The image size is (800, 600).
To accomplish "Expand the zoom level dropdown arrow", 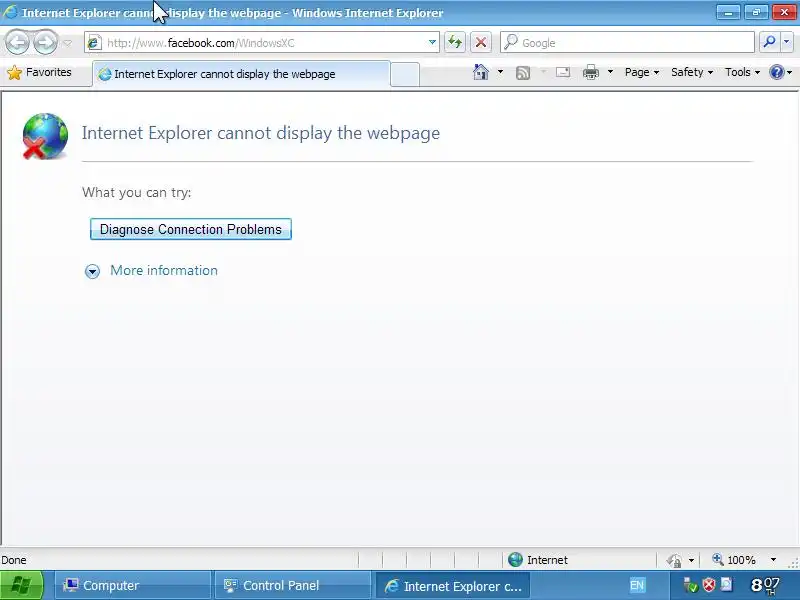I will (773, 560).
